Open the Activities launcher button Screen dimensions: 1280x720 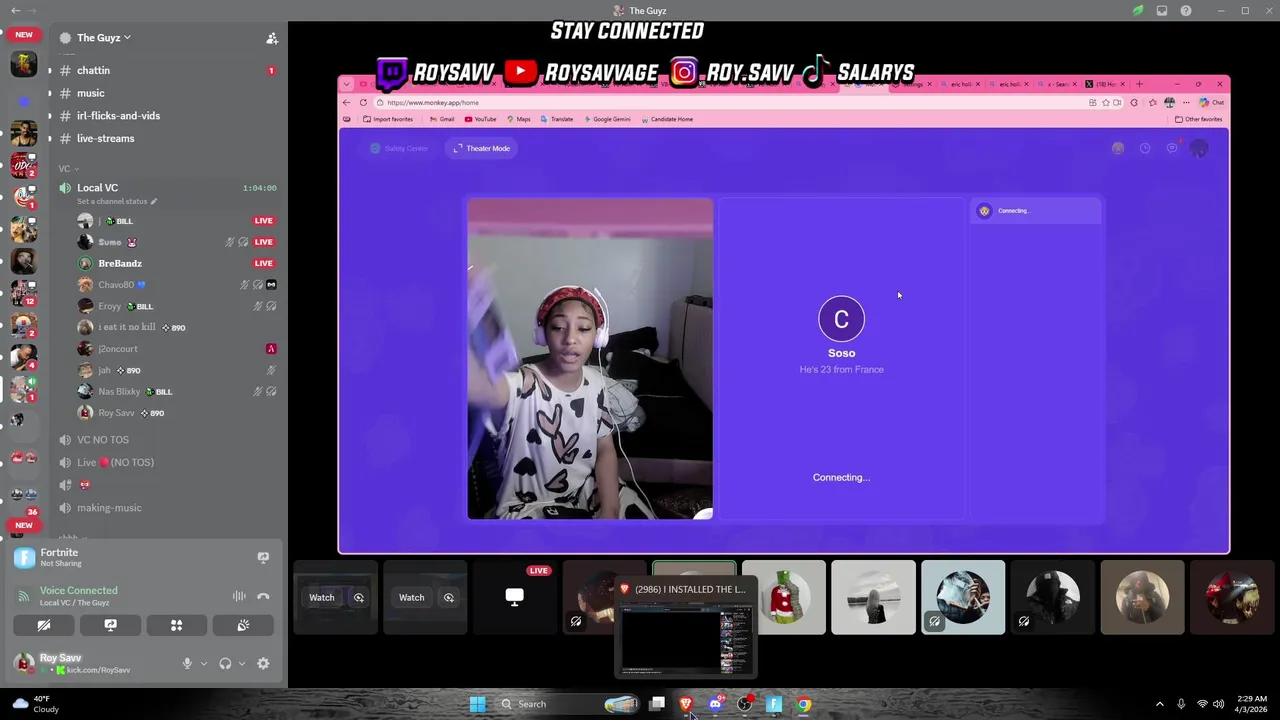[176, 625]
